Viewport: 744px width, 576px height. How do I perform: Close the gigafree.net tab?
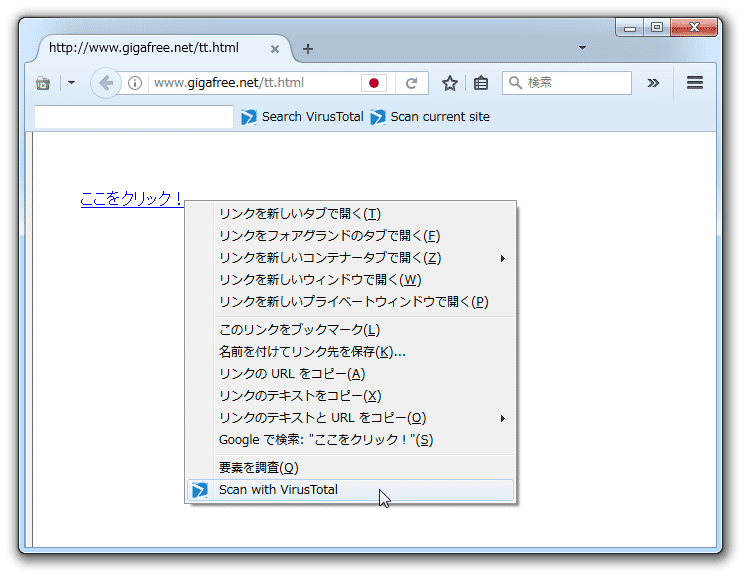(274, 49)
